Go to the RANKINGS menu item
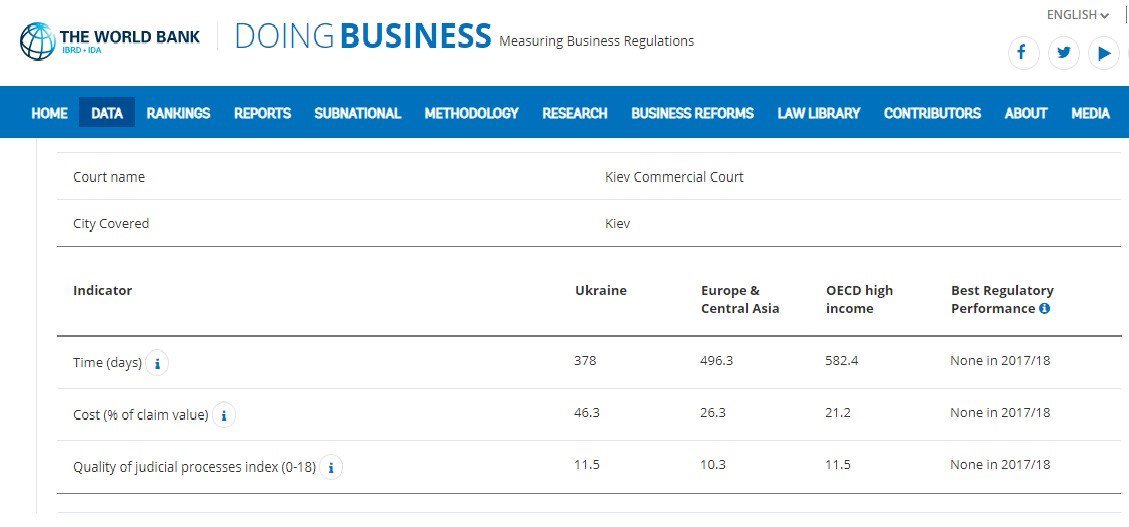 click(179, 113)
